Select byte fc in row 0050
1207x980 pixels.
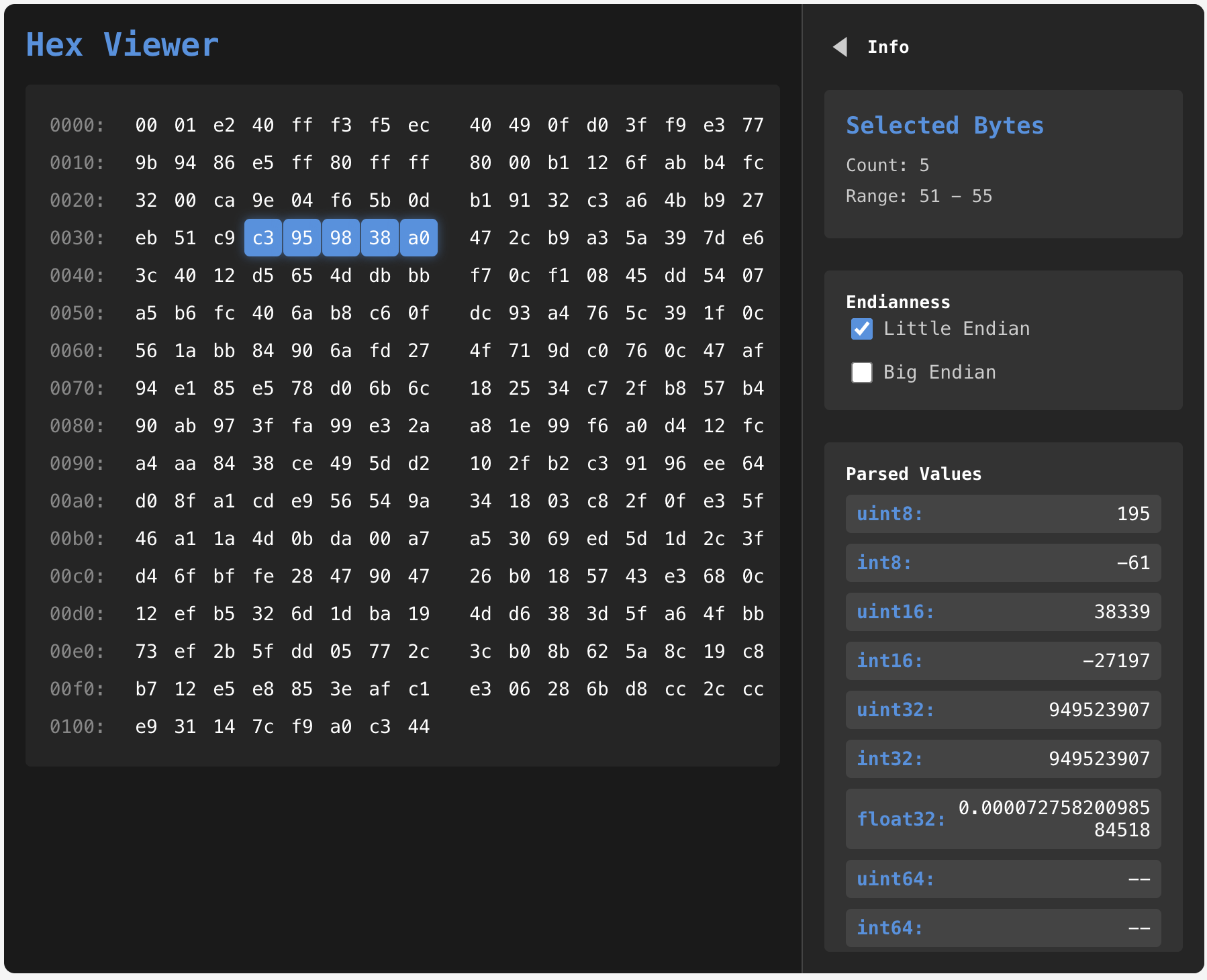(224, 313)
